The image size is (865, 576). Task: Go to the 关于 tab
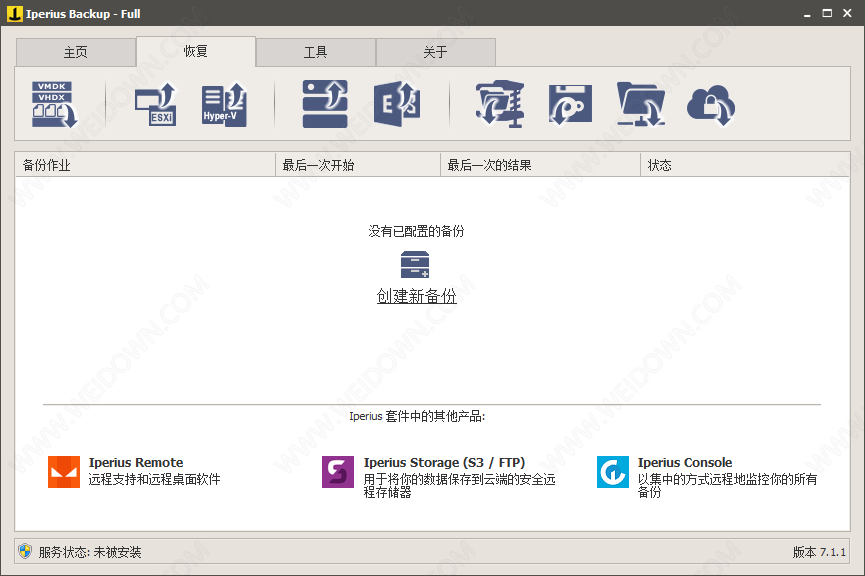click(436, 52)
